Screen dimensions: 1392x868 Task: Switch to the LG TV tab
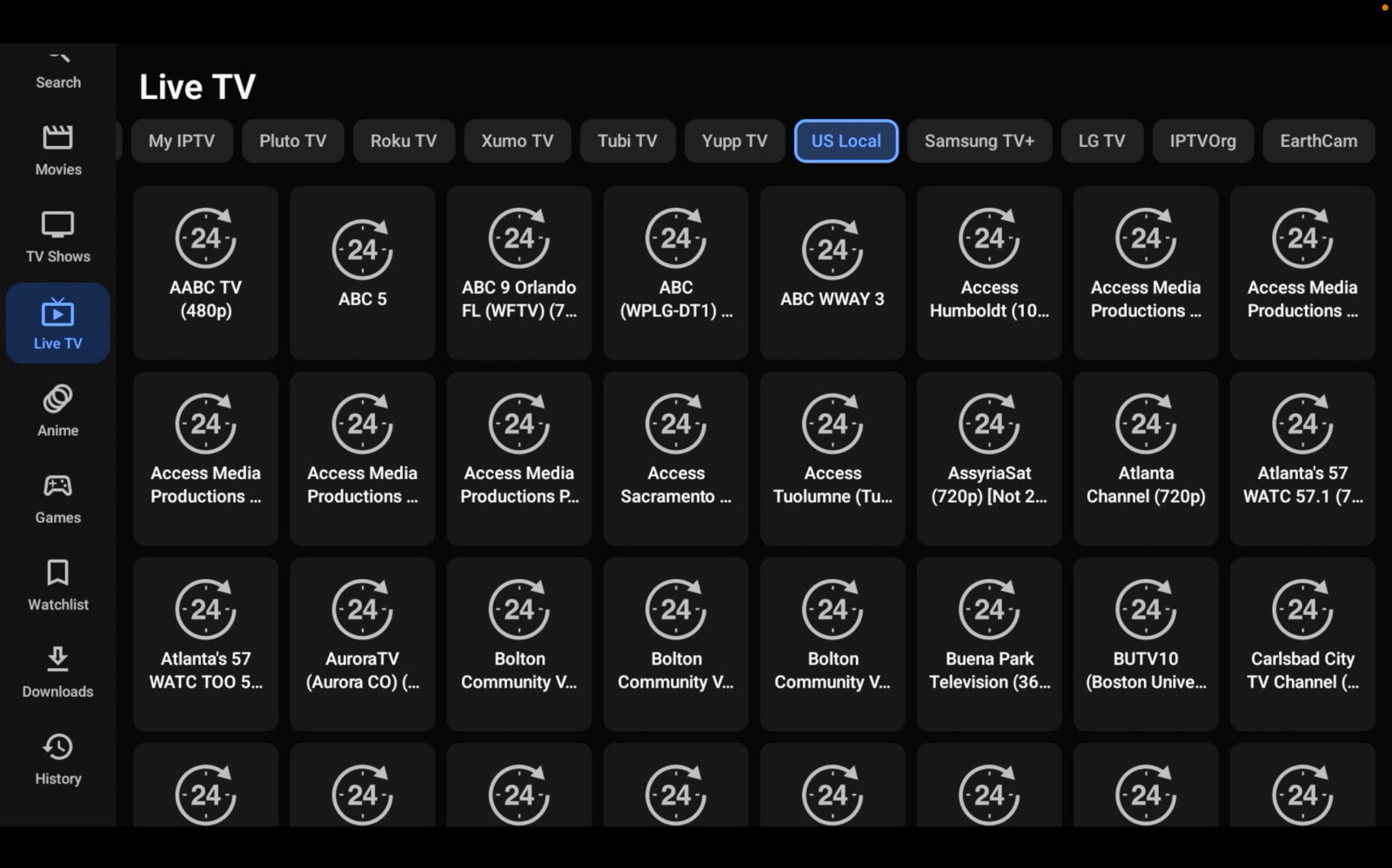(1102, 141)
